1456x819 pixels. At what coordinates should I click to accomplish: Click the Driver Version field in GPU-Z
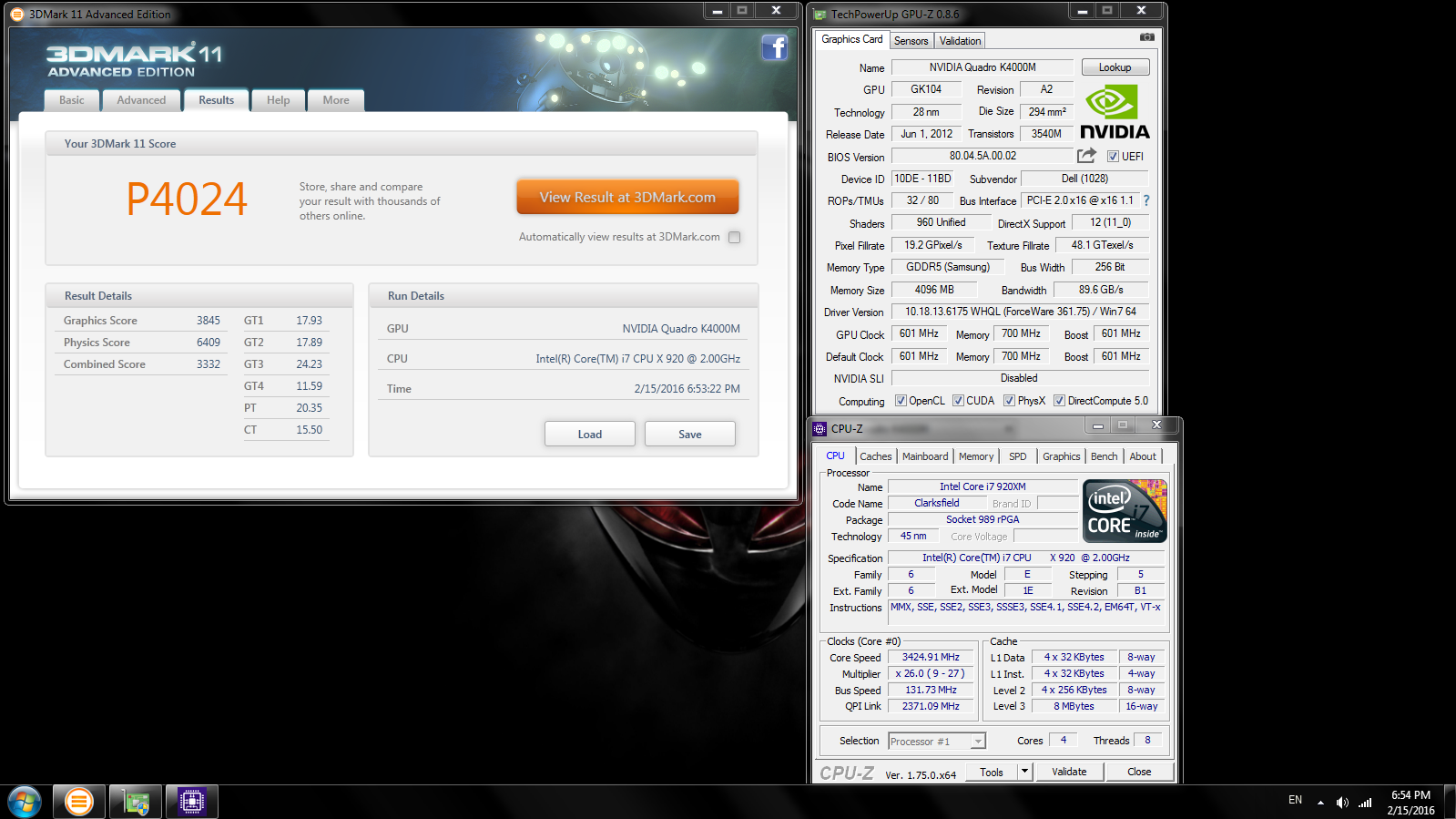click(x=1020, y=312)
